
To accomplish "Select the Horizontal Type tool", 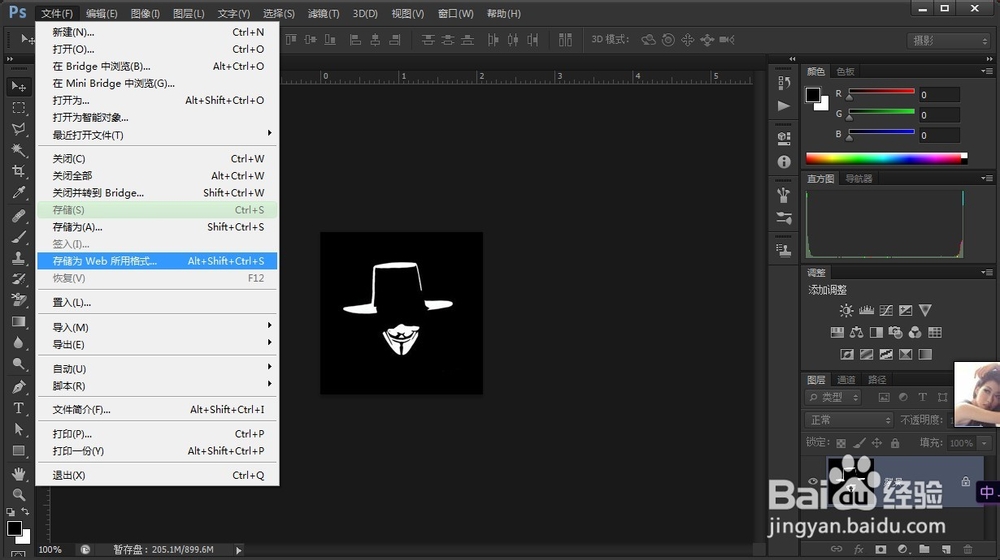I will tap(18, 408).
